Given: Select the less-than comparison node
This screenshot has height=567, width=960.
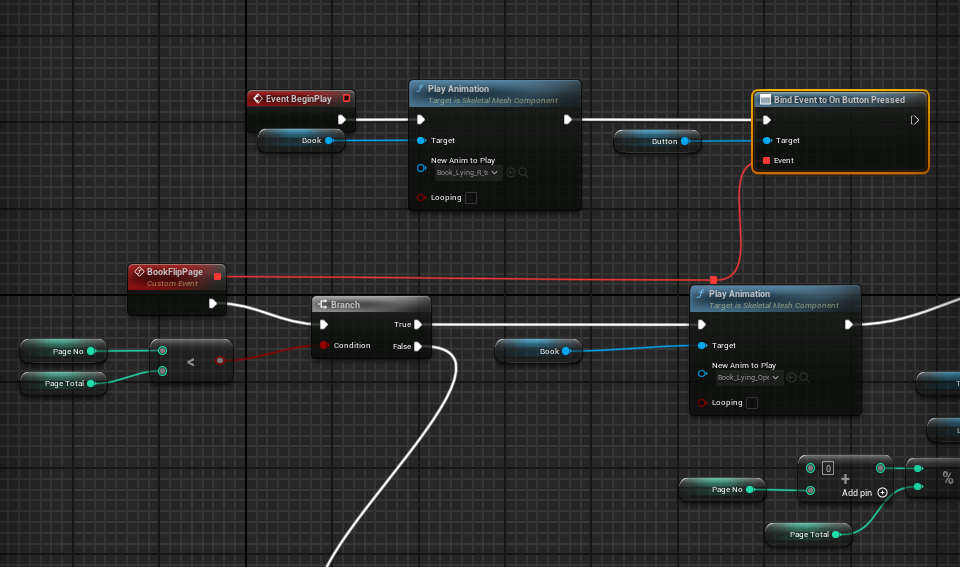Looking at the screenshot, I should coord(192,361).
